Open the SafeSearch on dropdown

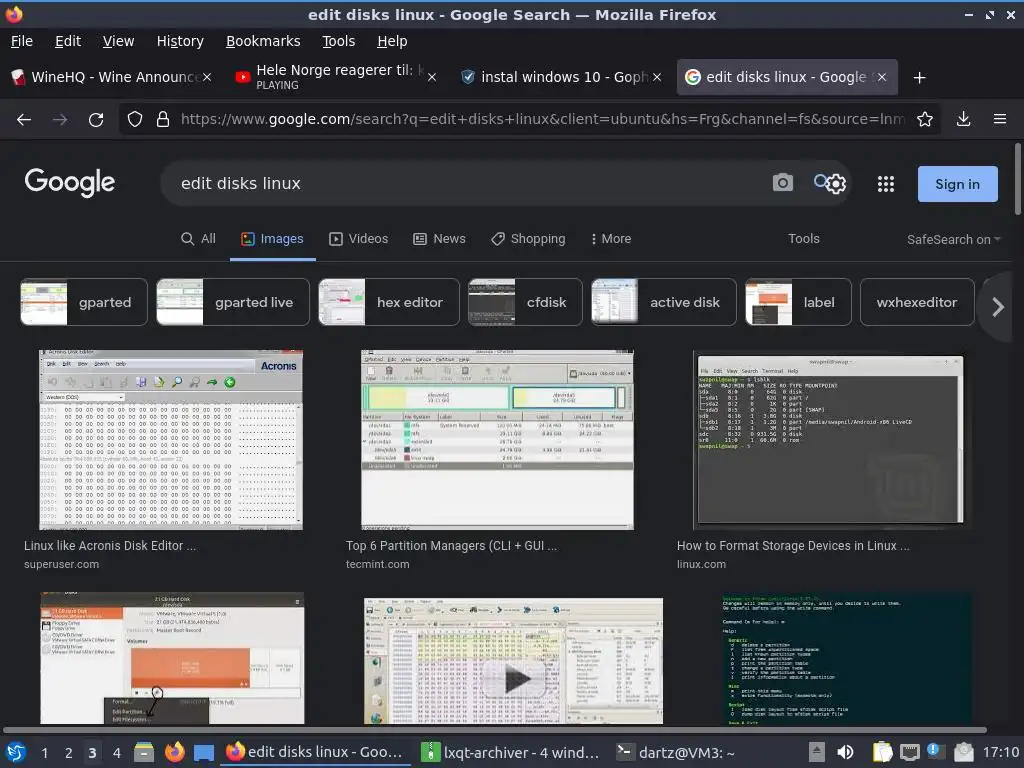point(953,240)
